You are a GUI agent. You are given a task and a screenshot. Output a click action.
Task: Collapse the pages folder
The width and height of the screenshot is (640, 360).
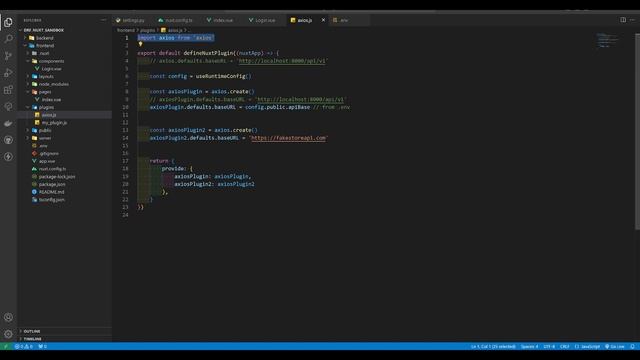tap(45, 92)
